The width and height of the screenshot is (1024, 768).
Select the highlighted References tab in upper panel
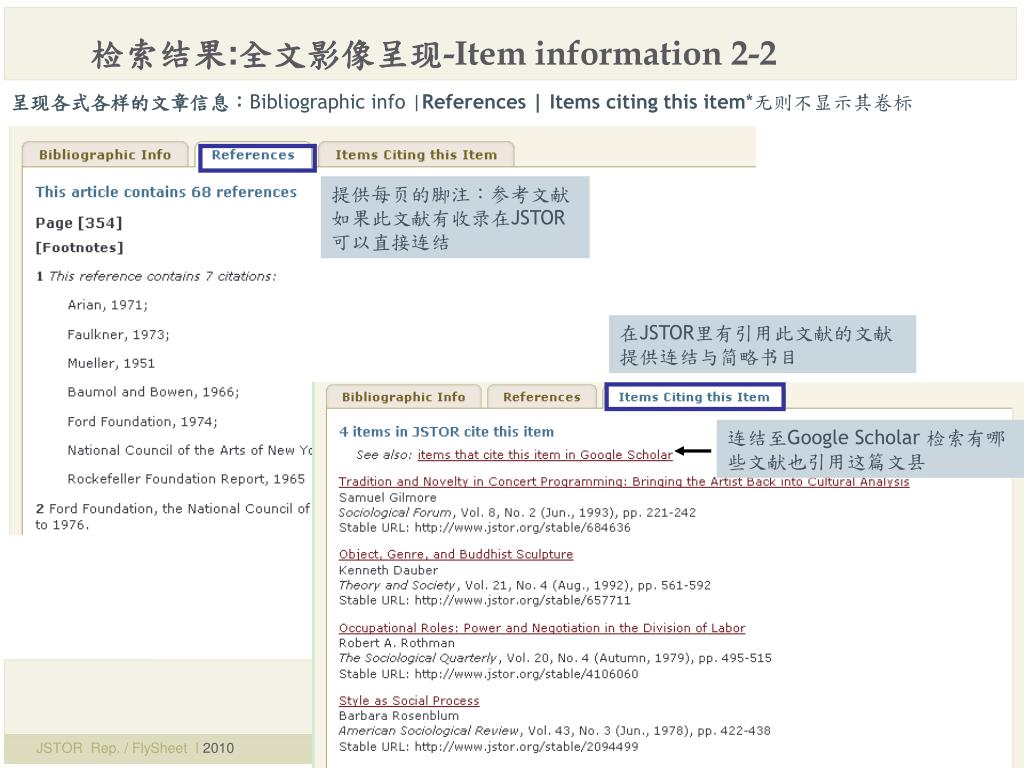click(257, 157)
